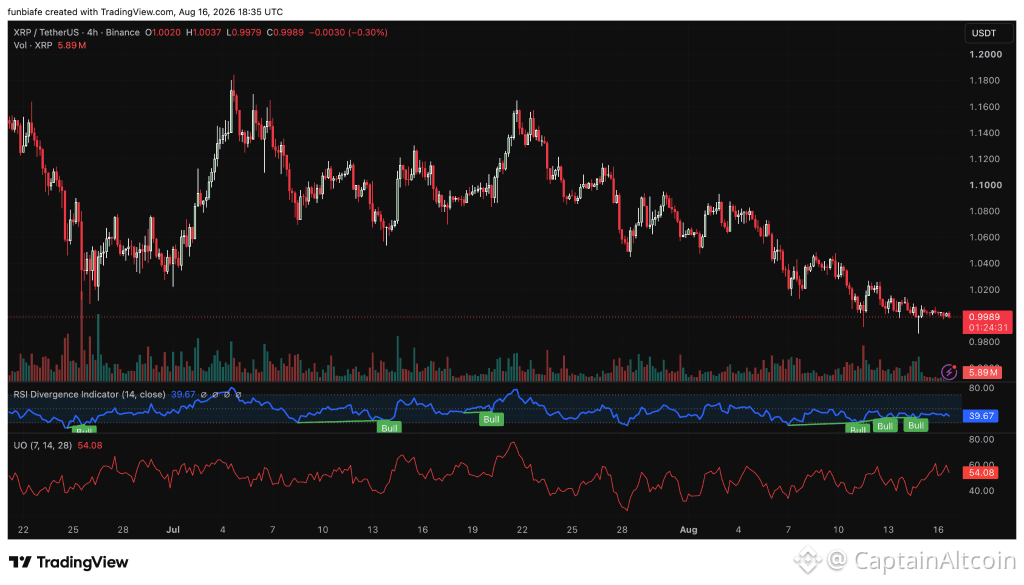Click the 0.9800 price scale label
This screenshot has height=585, width=1024.
click(984, 341)
